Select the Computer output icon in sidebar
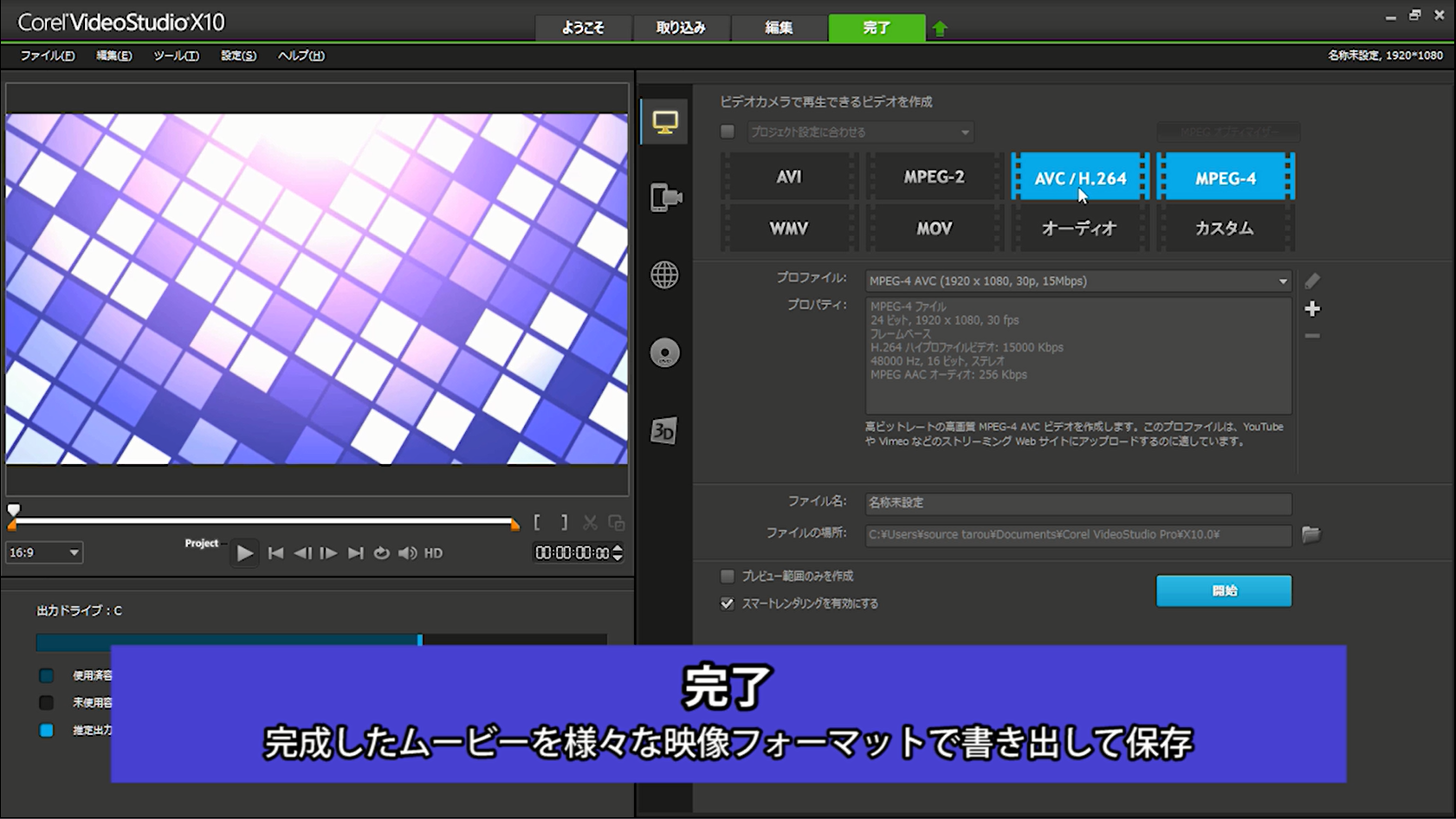1456x819 pixels. (663, 121)
